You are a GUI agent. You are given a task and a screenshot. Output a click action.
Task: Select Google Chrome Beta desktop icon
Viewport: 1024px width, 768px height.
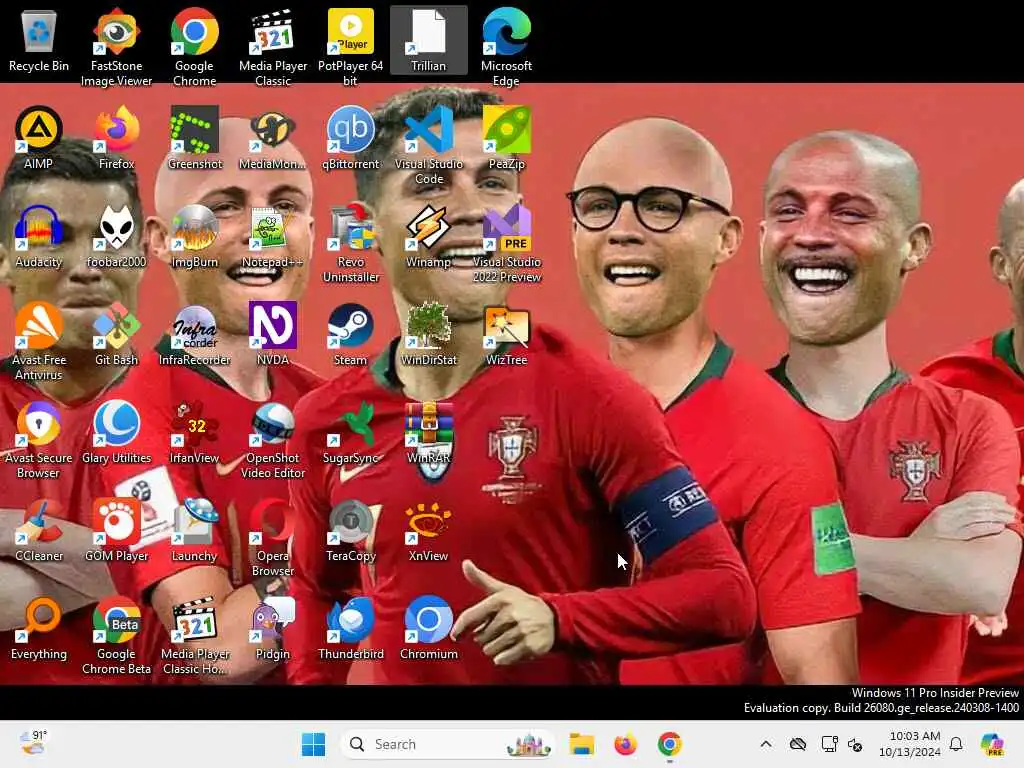click(x=116, y=635)
